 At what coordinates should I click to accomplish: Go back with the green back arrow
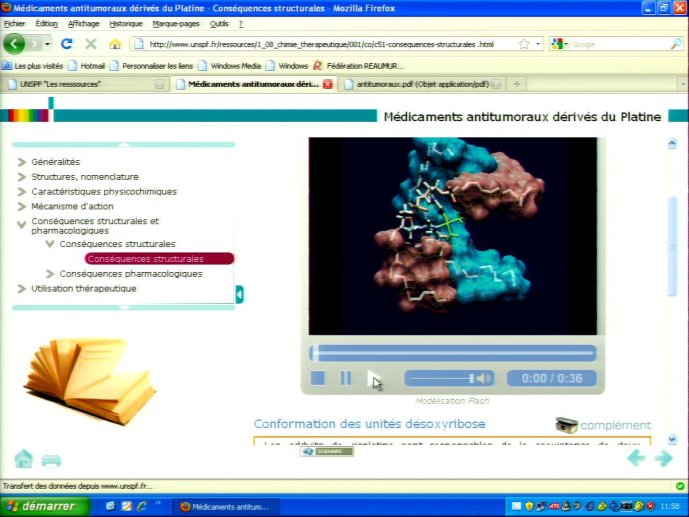pos(14,44)
